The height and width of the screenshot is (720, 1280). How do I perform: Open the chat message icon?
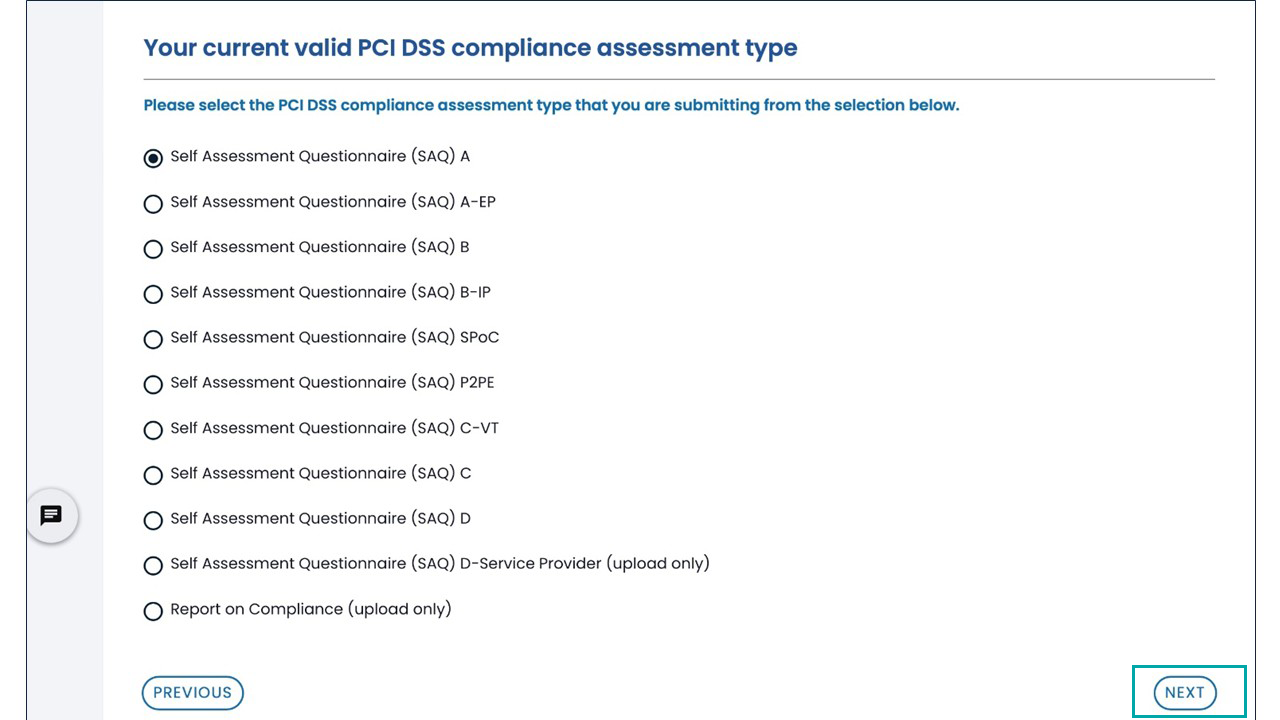tap(51, 515)
